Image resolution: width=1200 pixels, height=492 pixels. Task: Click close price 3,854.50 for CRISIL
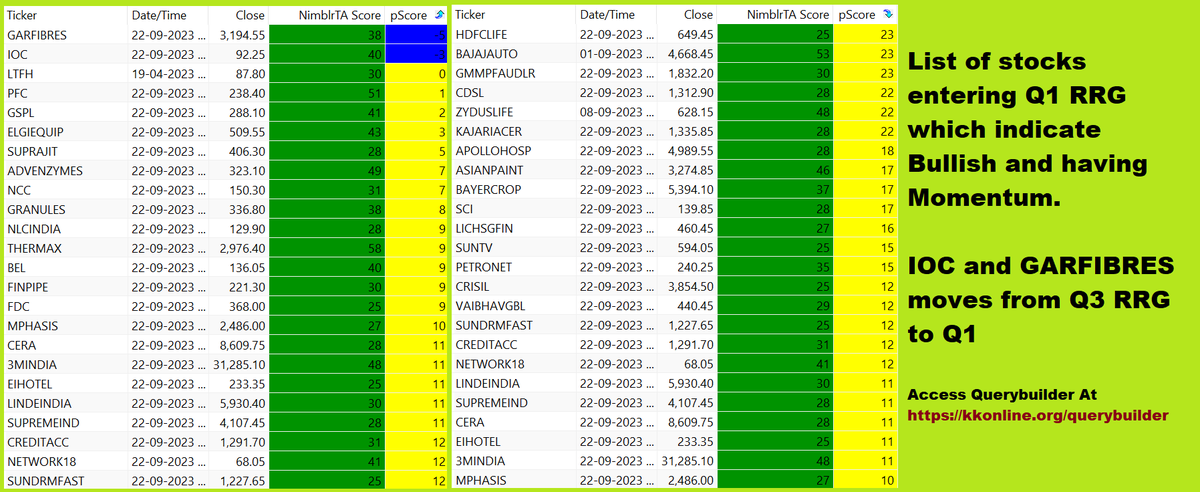pyautogui.click(x=692, y=287)
